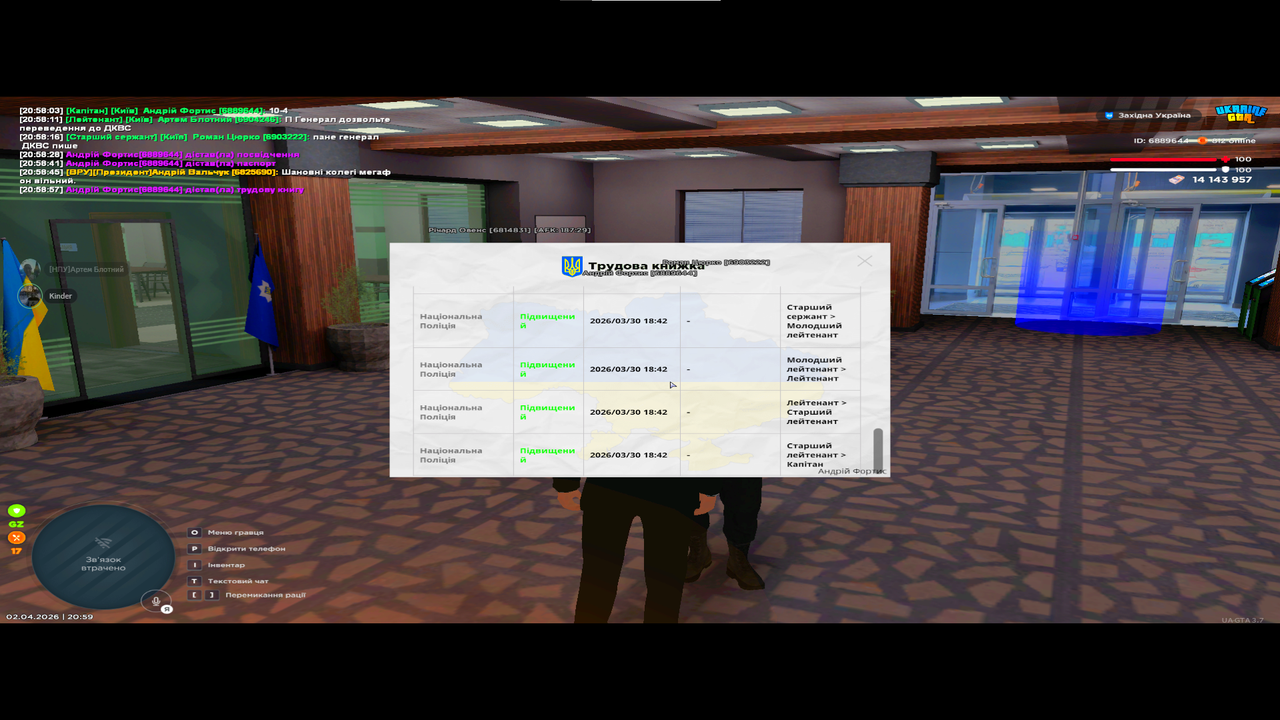
Task: Click the Молодший лейтенант > Лейтенант cell
Action: [x=819, y=369]
